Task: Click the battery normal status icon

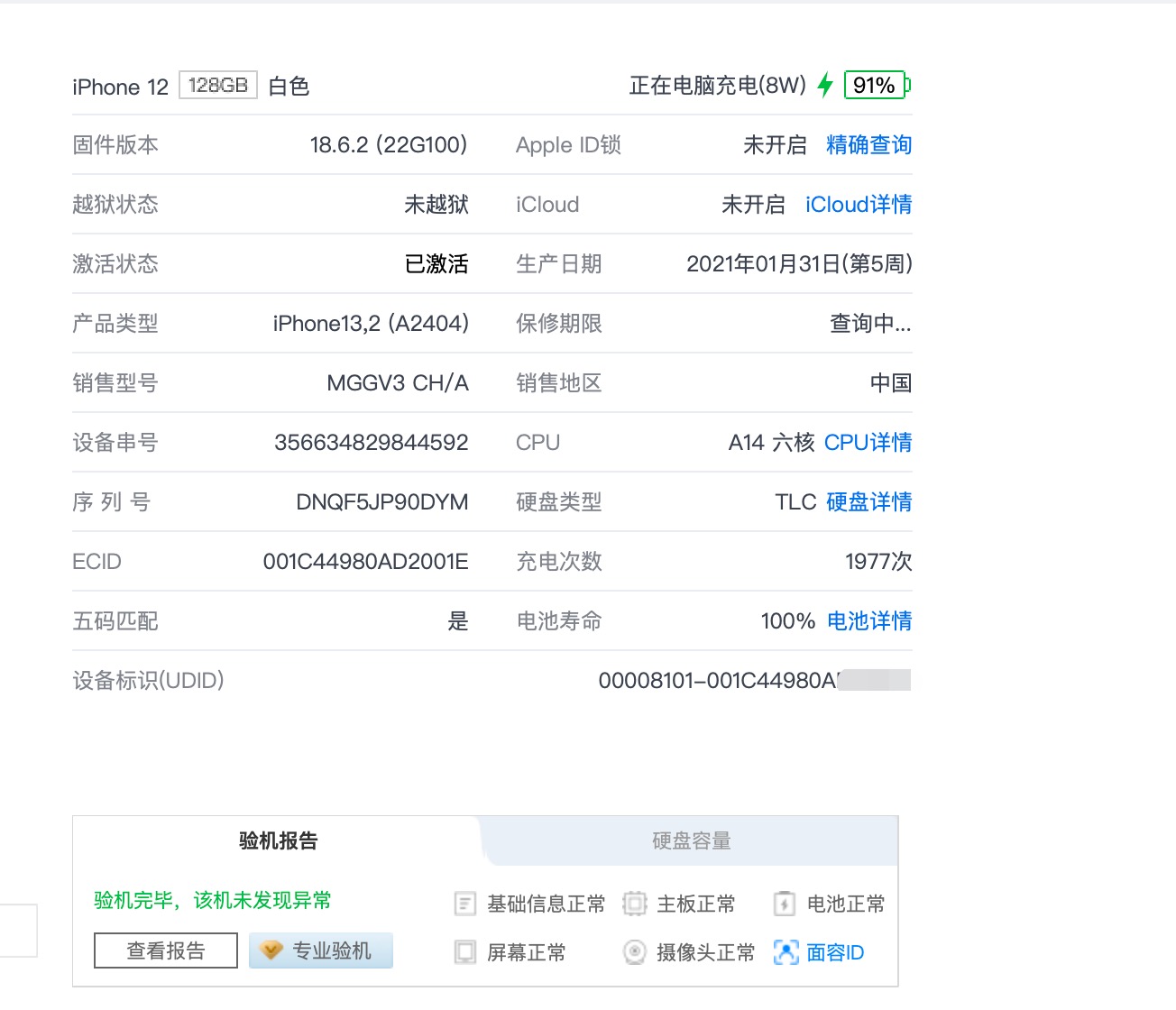Action: coord(785,904)
